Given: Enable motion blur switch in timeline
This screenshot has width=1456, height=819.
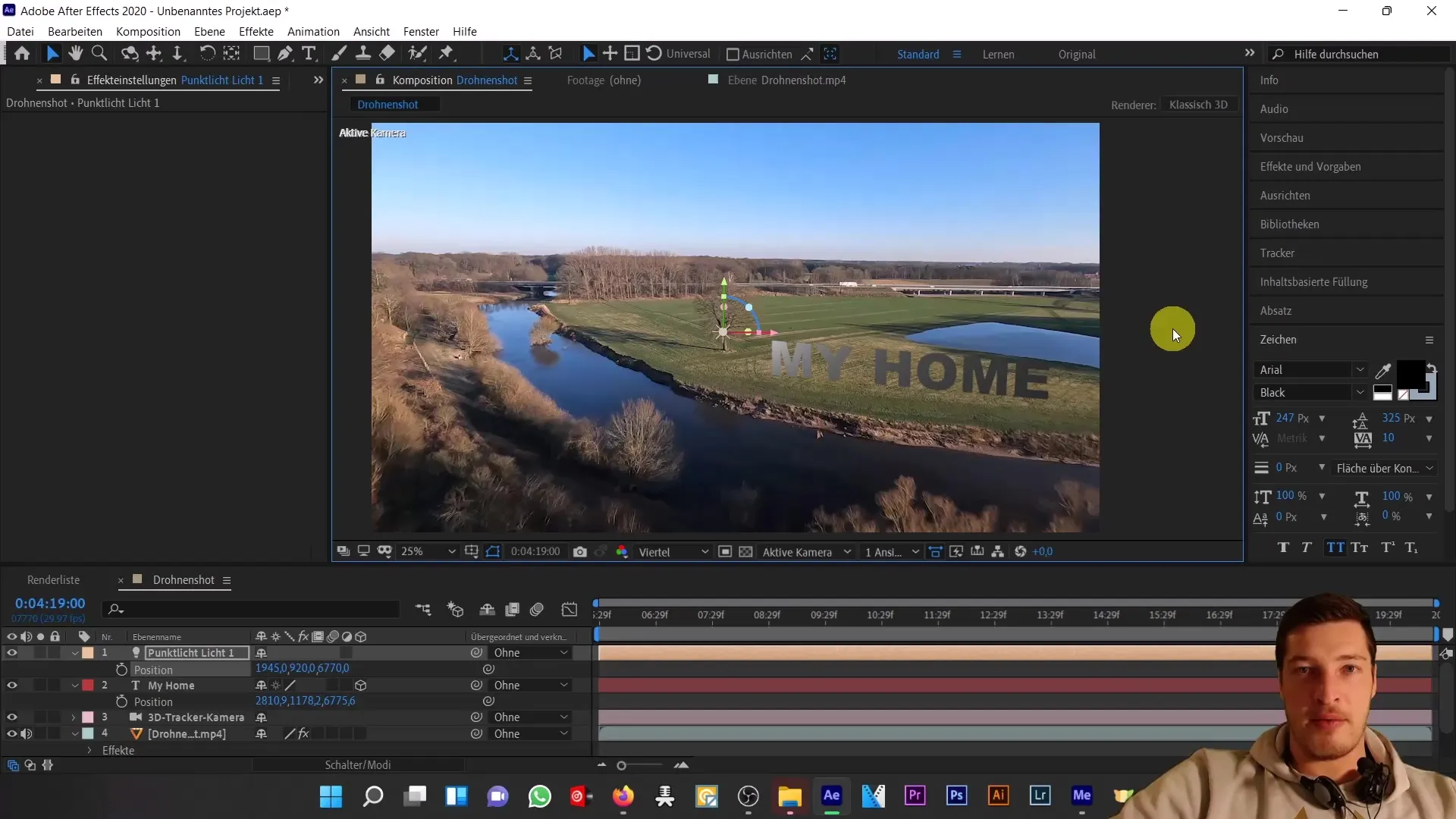Looking at the screenshot, I should point(538,610).
